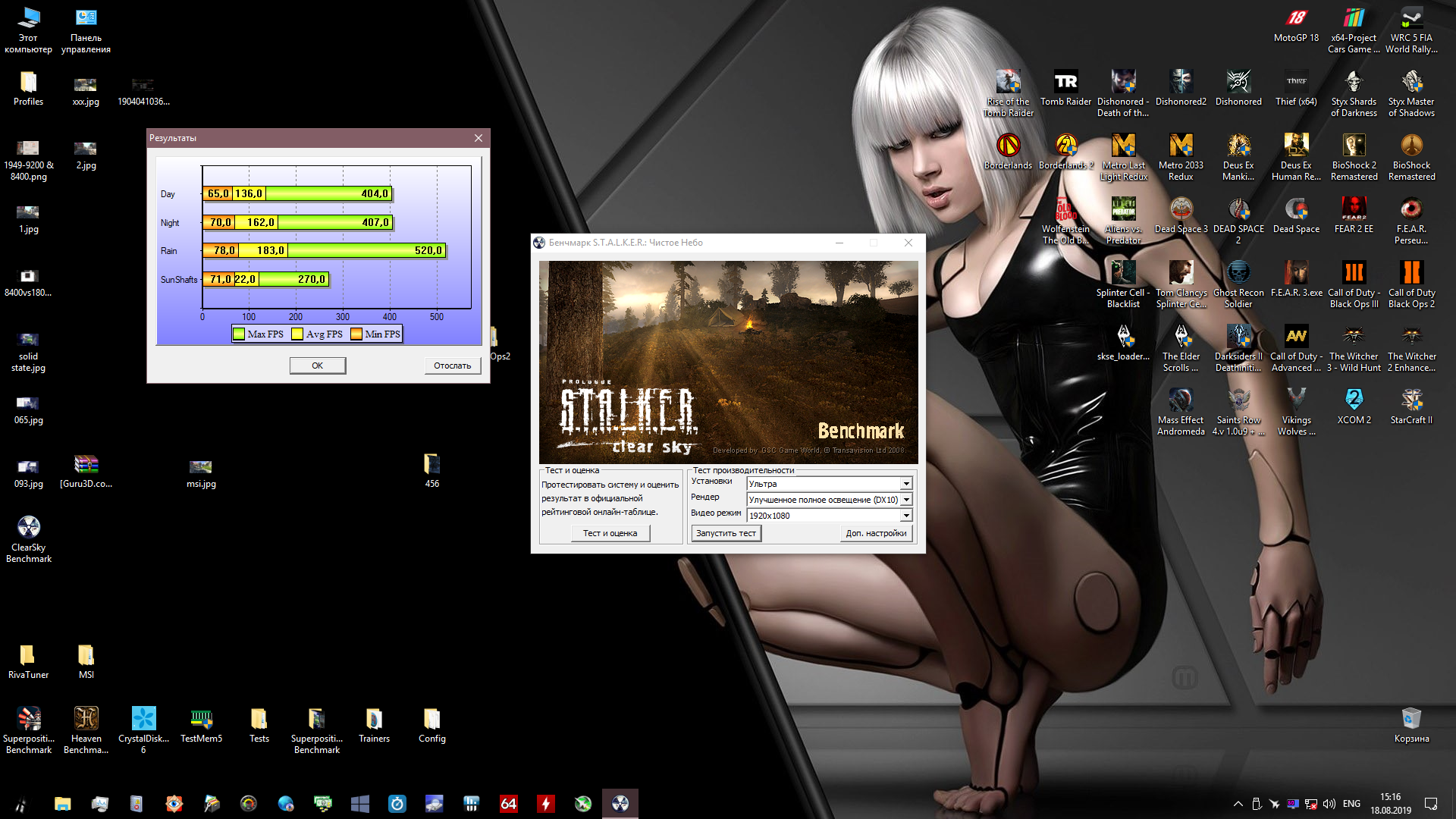Click the Доп. настройки button

pyautogui.click(x=876, y=533)
